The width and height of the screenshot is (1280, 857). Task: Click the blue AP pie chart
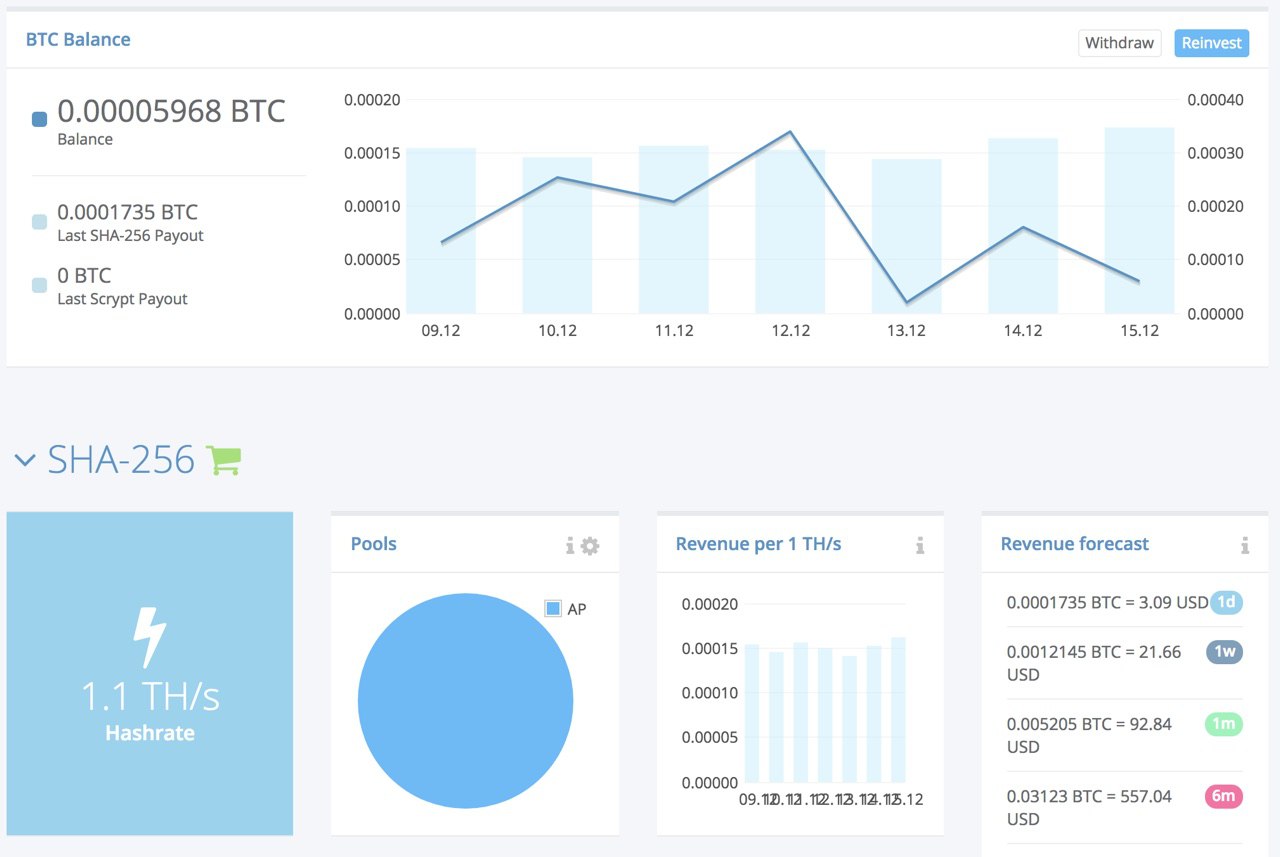click(465, 700)
